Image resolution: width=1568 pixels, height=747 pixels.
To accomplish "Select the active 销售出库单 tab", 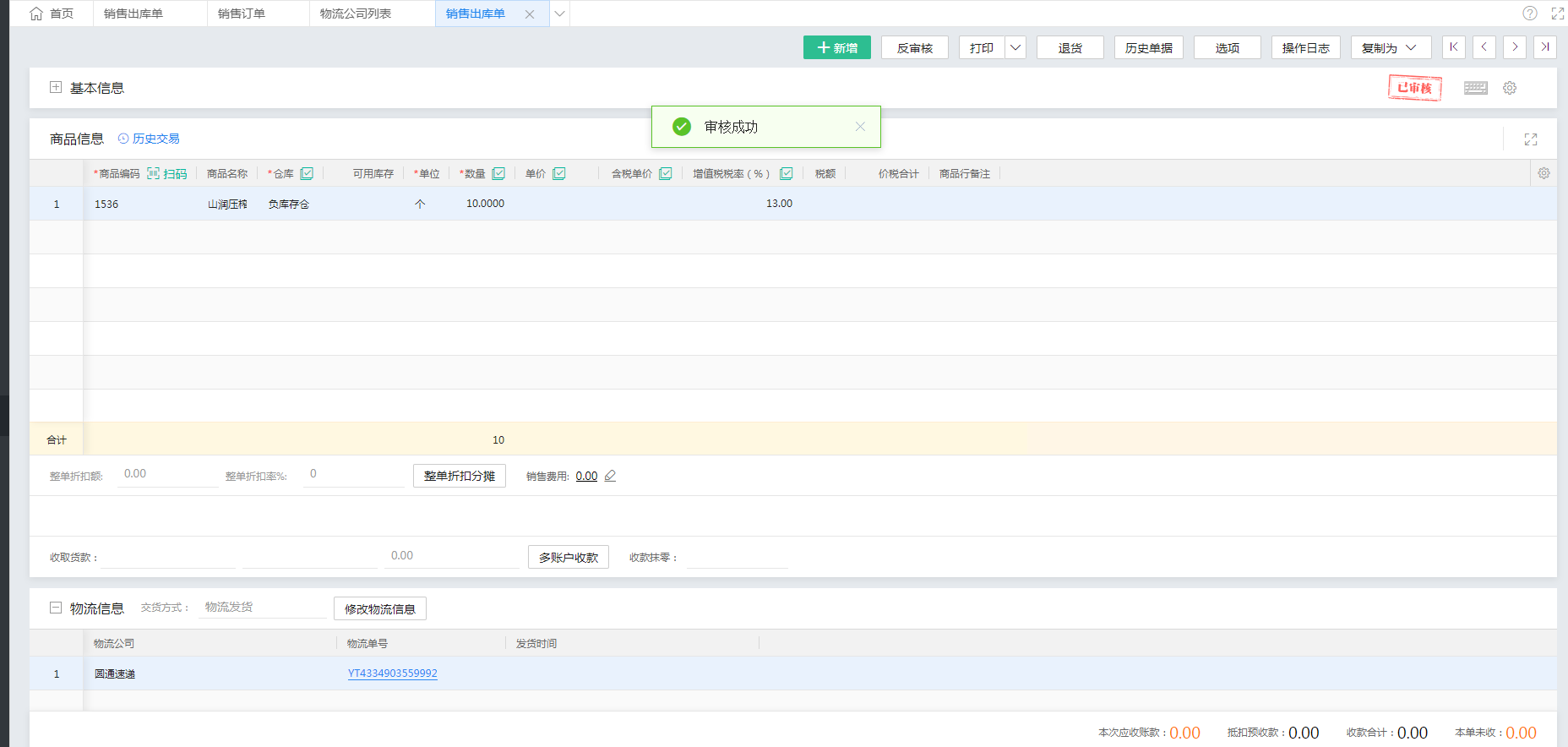I will (x=476, y=14).
